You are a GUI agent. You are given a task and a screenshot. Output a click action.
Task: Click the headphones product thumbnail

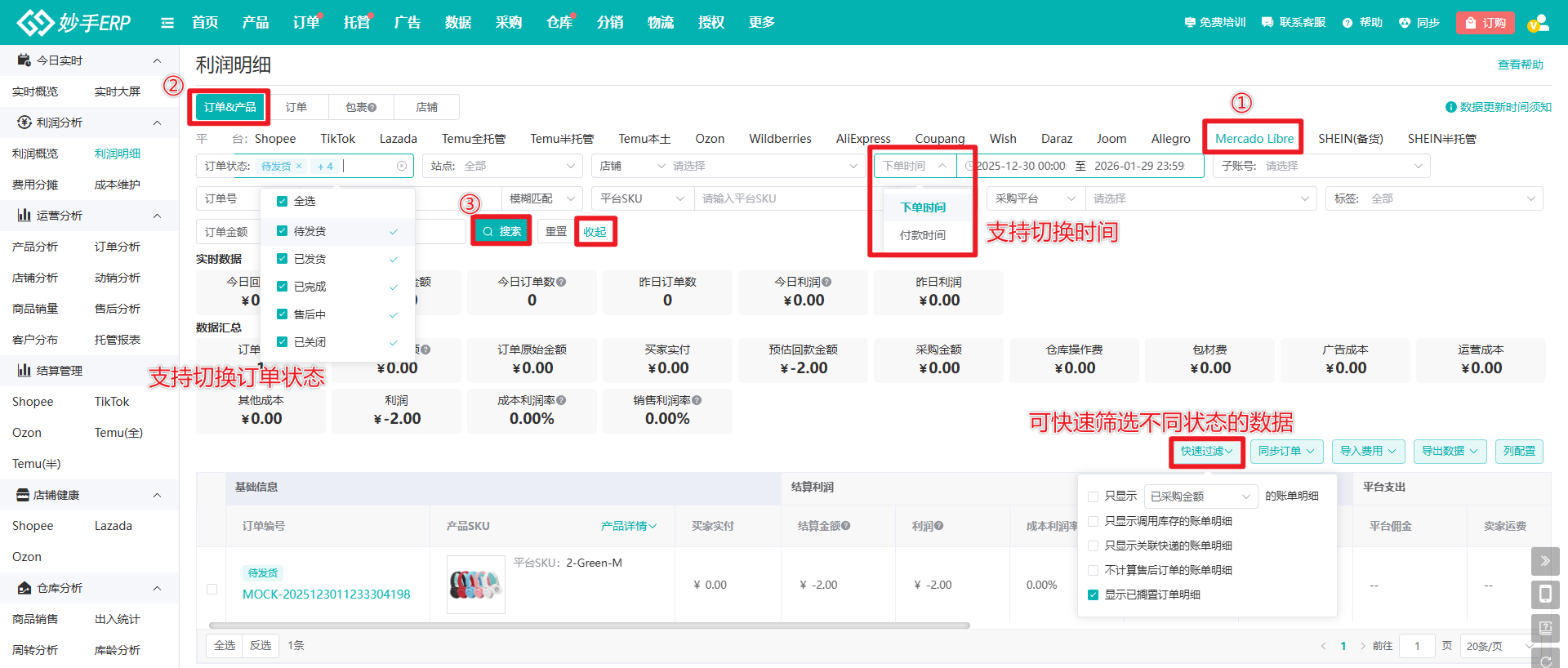pyautogui.click(x=475, y=585)
